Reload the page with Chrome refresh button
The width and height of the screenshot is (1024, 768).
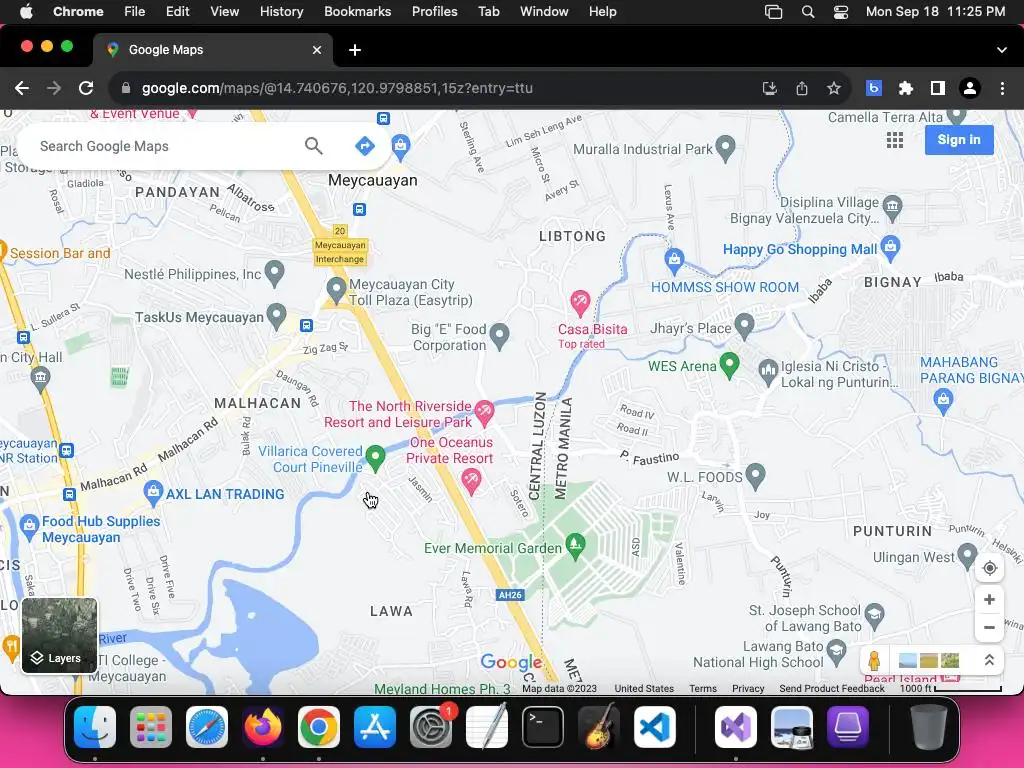(86, 88)
